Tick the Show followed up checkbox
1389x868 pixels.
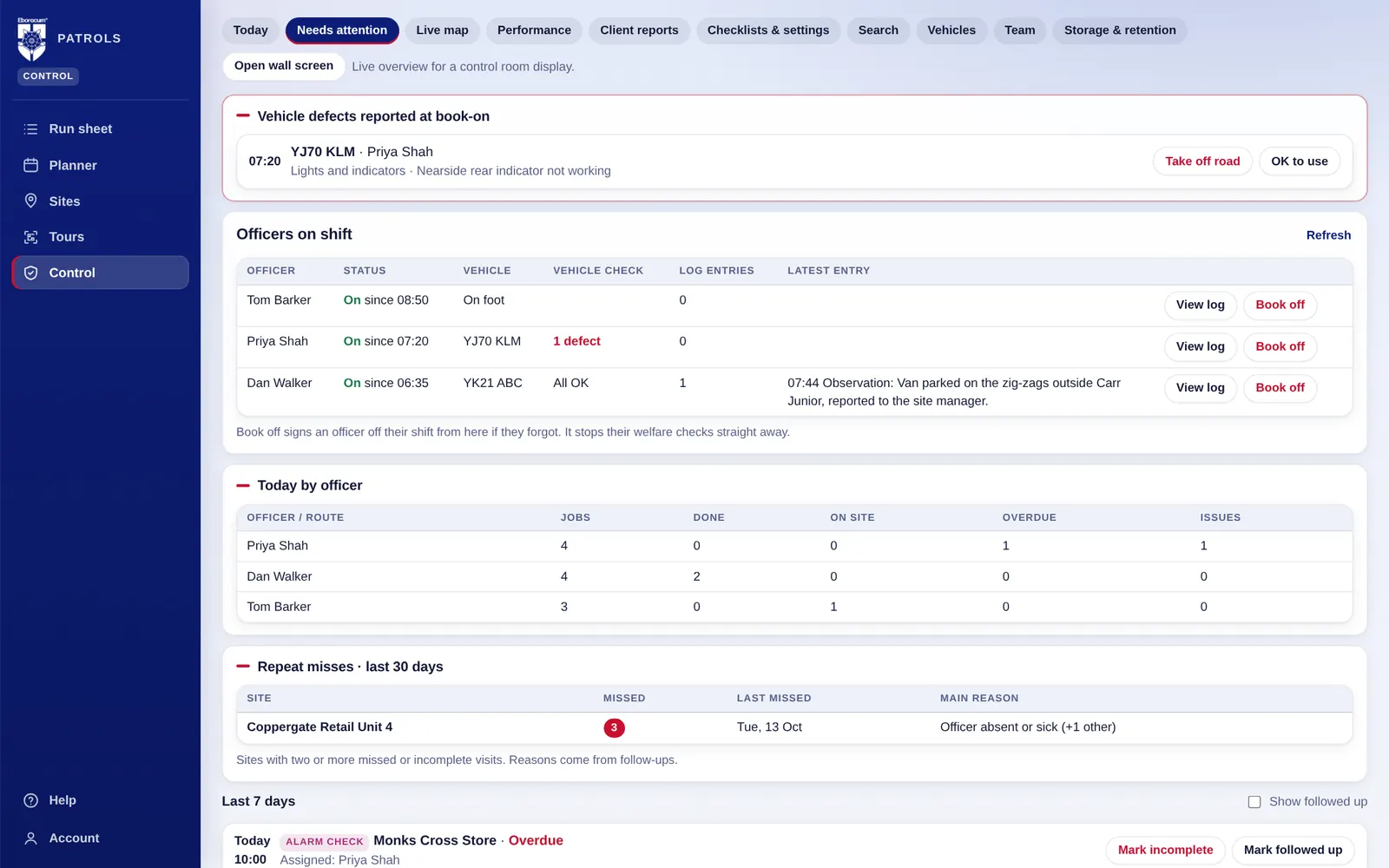tap(1254, 802)
